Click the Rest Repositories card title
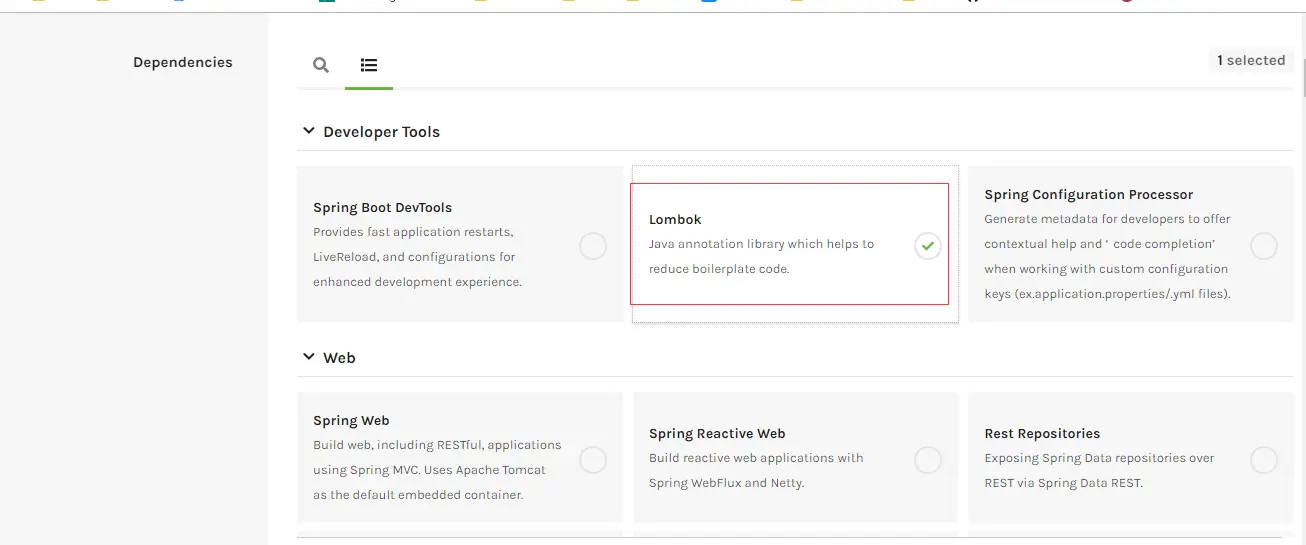The width and height of the screenshot is (1306, 545). (1042, 434)
